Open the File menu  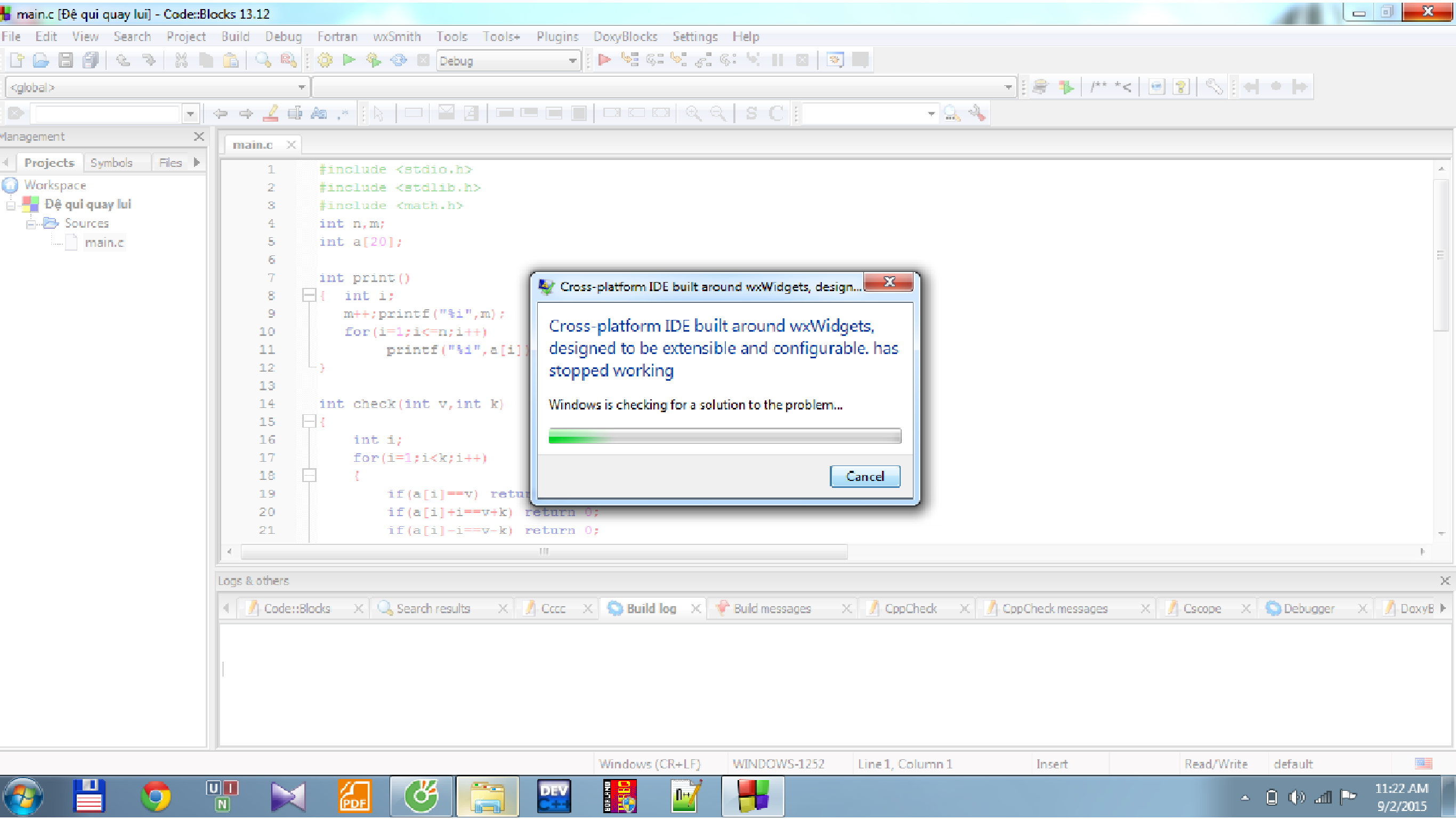pyautogui.click(x=11, y=37)
